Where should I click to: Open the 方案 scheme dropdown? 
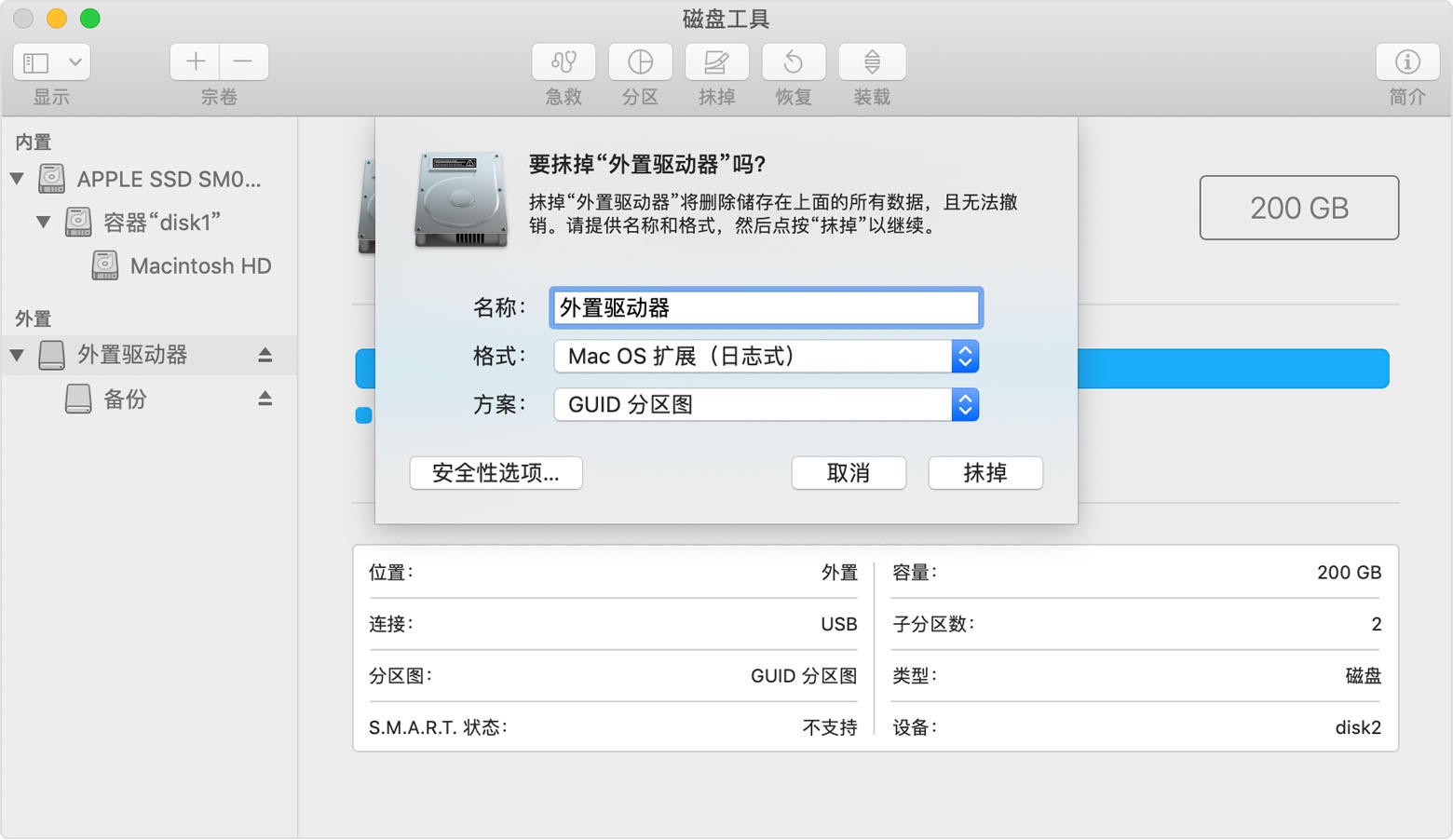click(x=766, y=404)
